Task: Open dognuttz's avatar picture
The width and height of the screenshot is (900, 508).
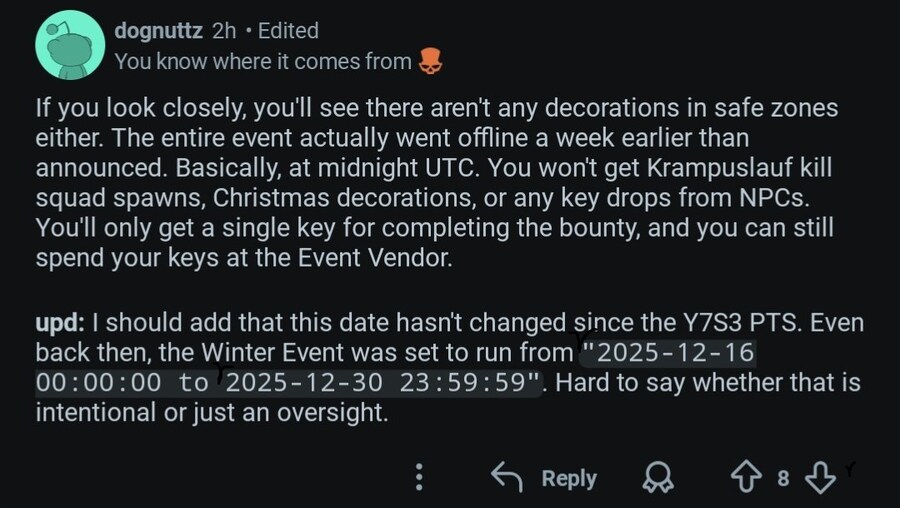Action: click(x=69, y=46)
